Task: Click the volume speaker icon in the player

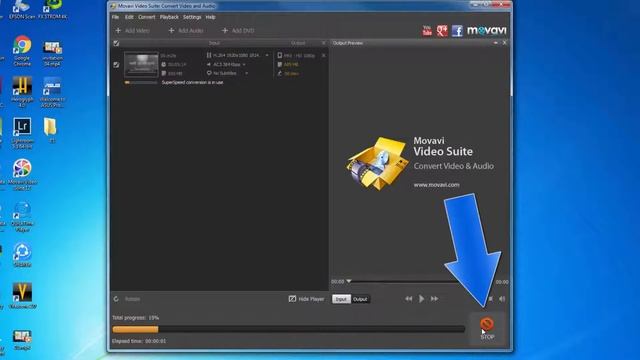Action: tap(502, 299)
